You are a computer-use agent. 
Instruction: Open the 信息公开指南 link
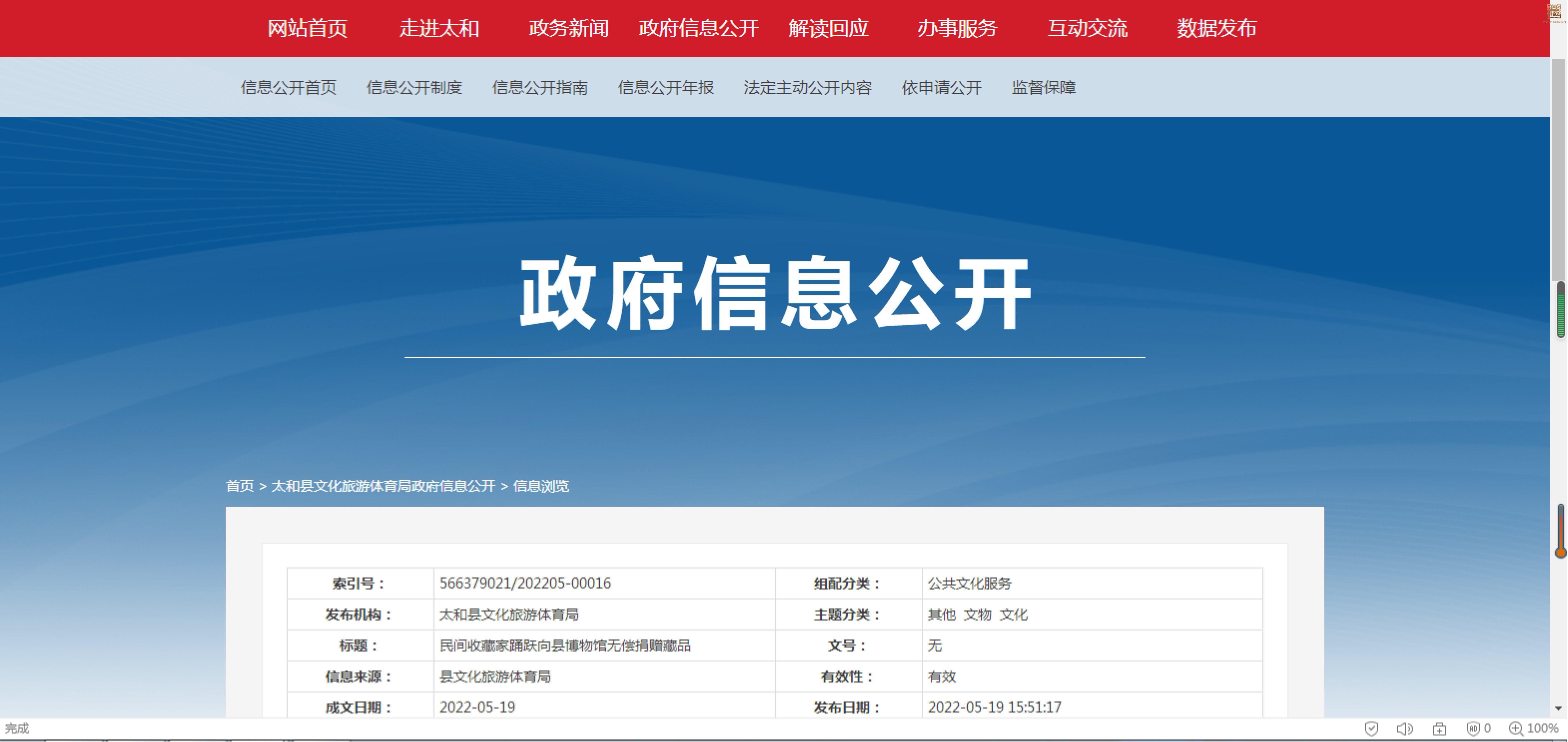540,88
